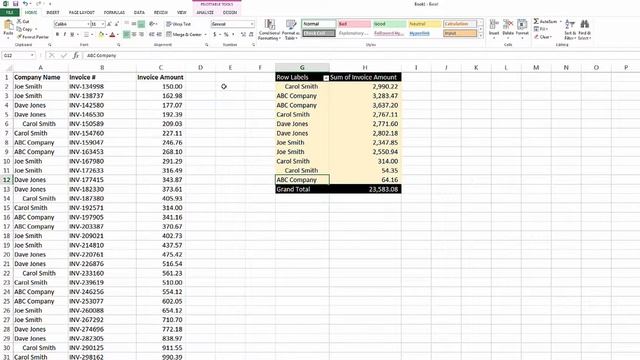Apply Percent Style format

click(226, 35)
